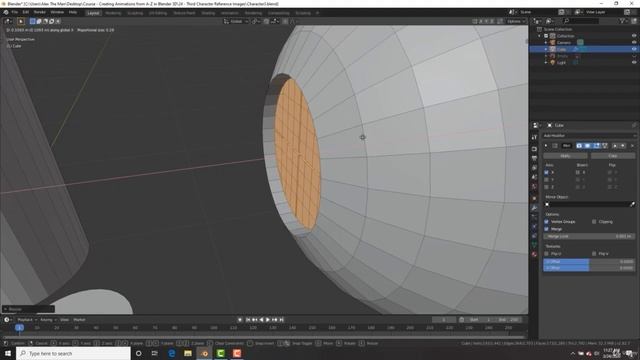Select the Light object in outliner
The width and height of the screenshot is (640, 360).
(561, 62)
